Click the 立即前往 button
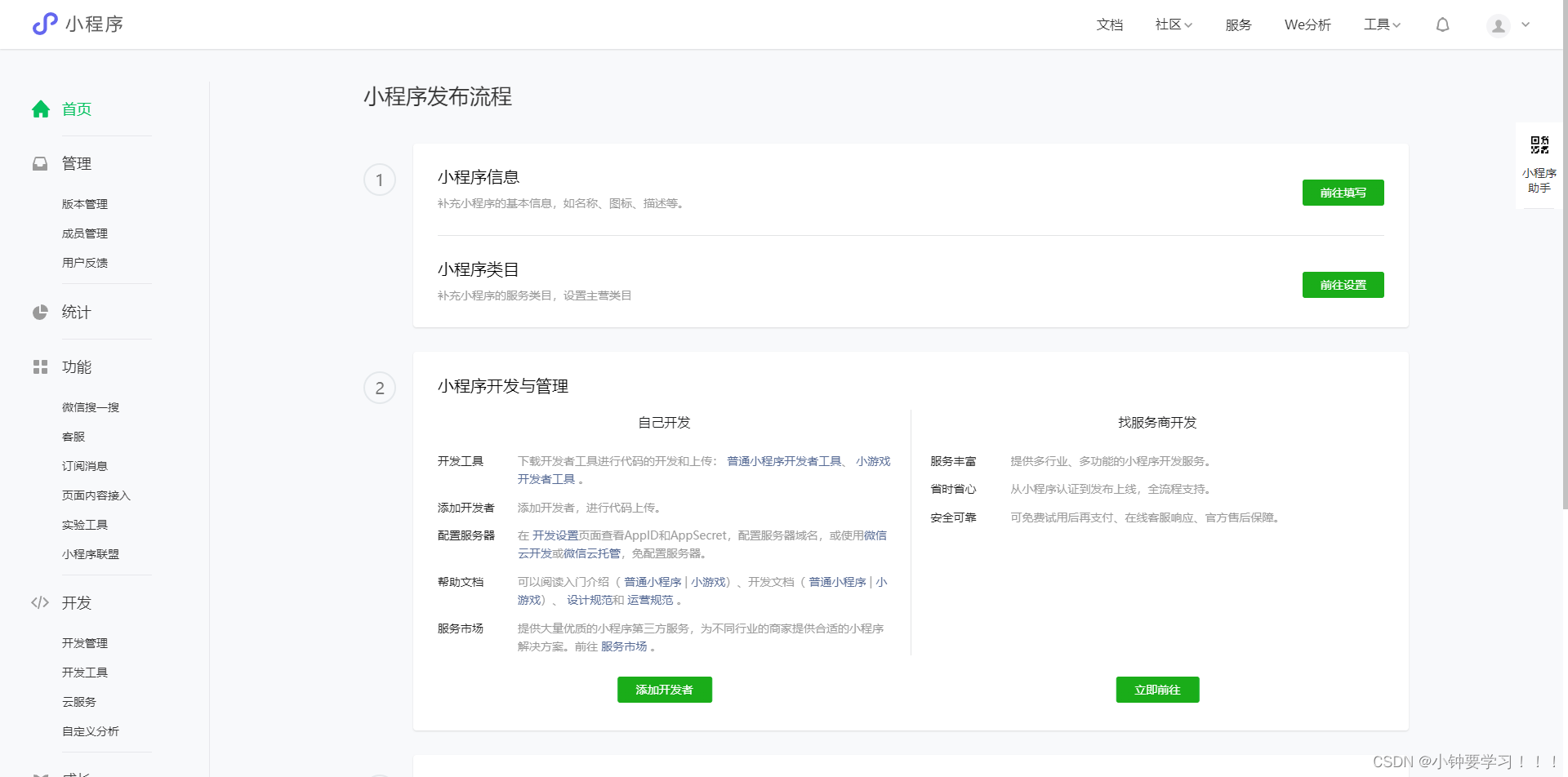 tap(1157, 690)
